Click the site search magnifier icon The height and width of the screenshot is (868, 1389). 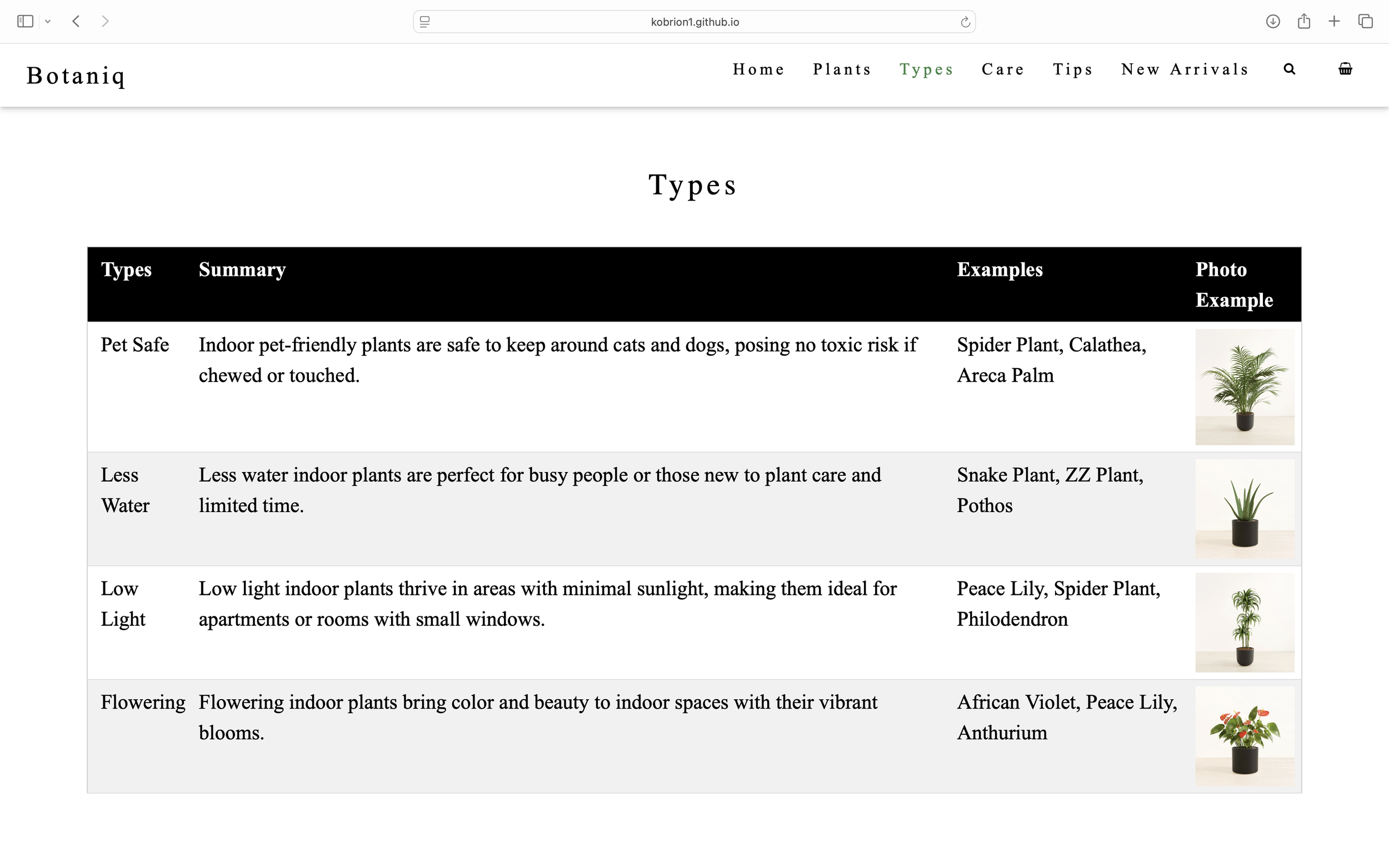(1290, 69)
